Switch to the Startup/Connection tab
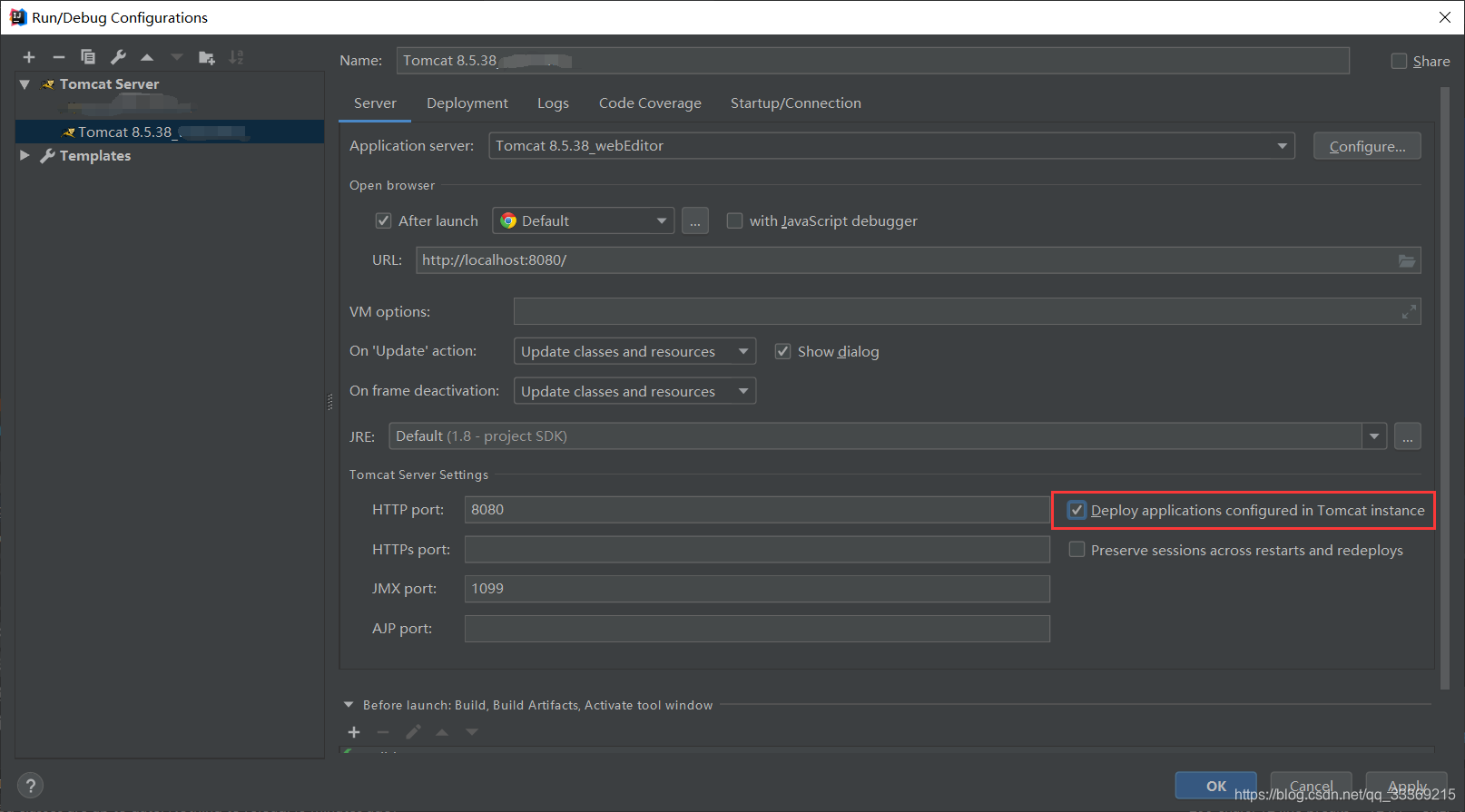The width and height of the screenshot is (1465, 812). tap(796, 103)
